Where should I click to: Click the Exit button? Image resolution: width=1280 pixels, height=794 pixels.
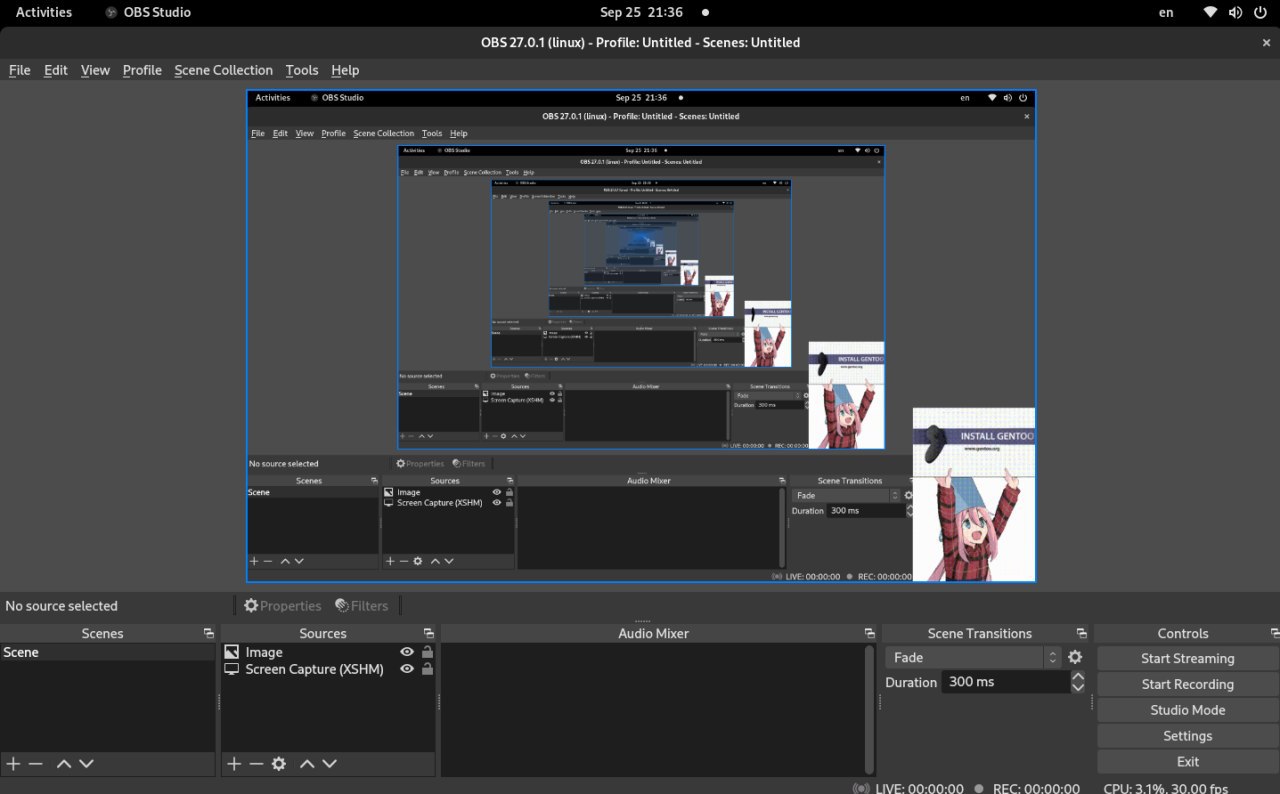click(x=1188, y=761)
